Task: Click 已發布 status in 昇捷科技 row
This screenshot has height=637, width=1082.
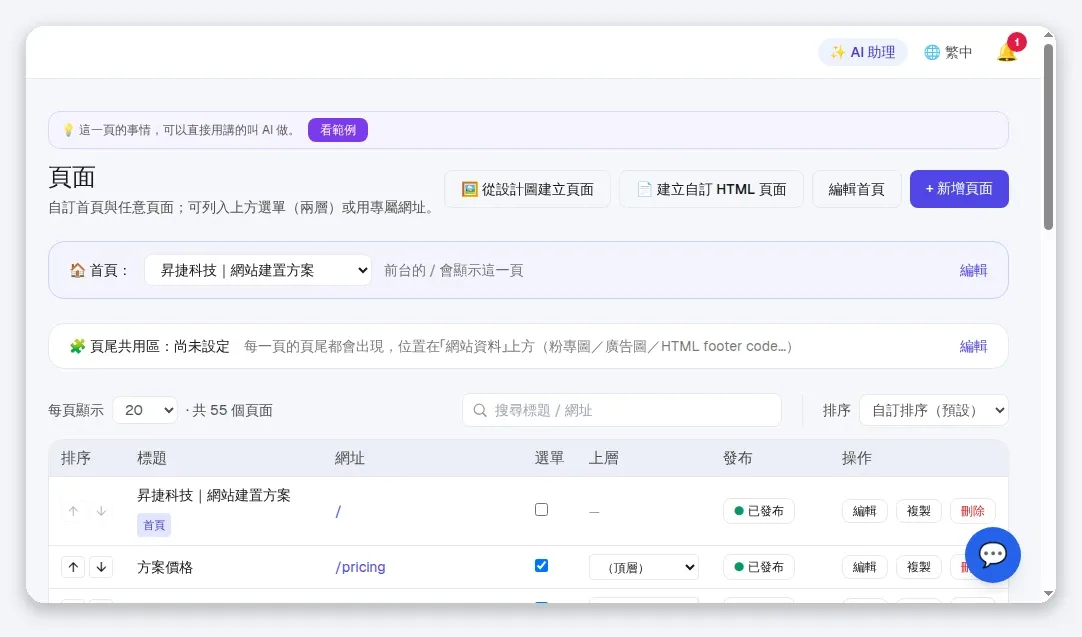Action: point(758,511)
